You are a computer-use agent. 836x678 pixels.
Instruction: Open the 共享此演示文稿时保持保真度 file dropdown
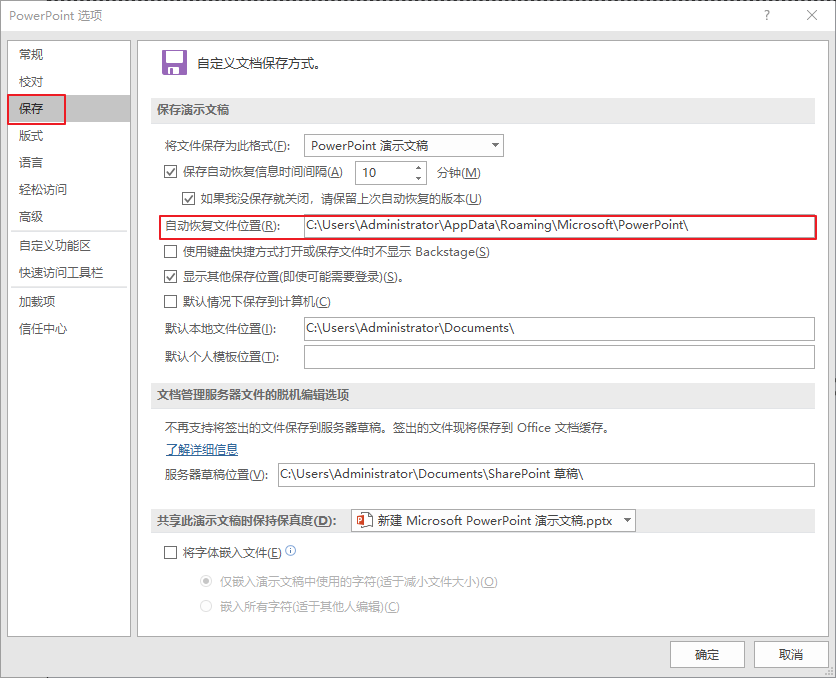[493, 520]
